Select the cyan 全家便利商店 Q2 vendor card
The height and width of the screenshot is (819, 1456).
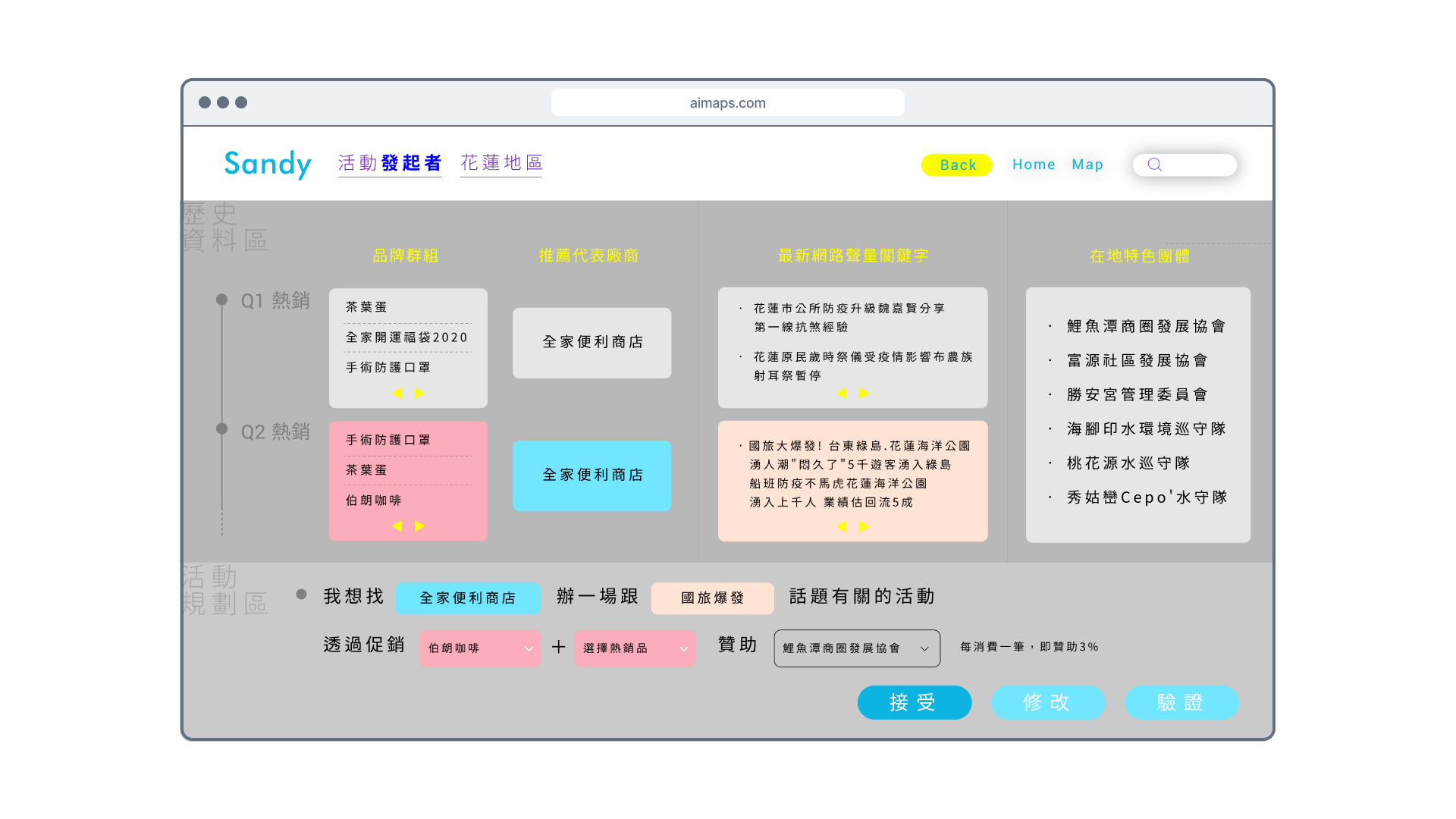pos(591,475)
